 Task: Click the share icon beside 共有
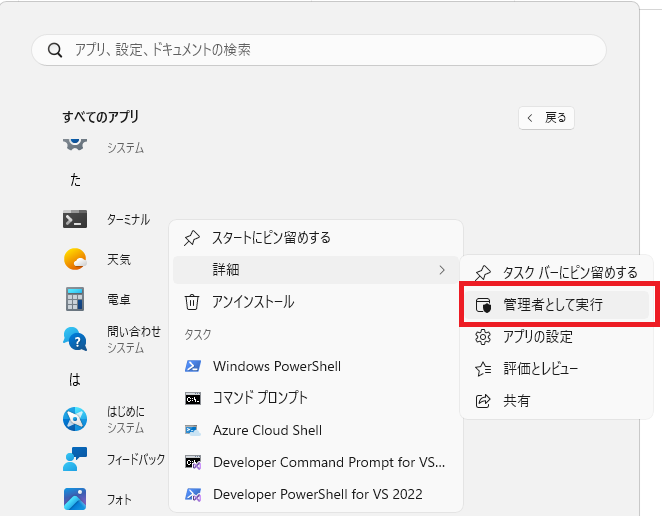pos(483,401)
